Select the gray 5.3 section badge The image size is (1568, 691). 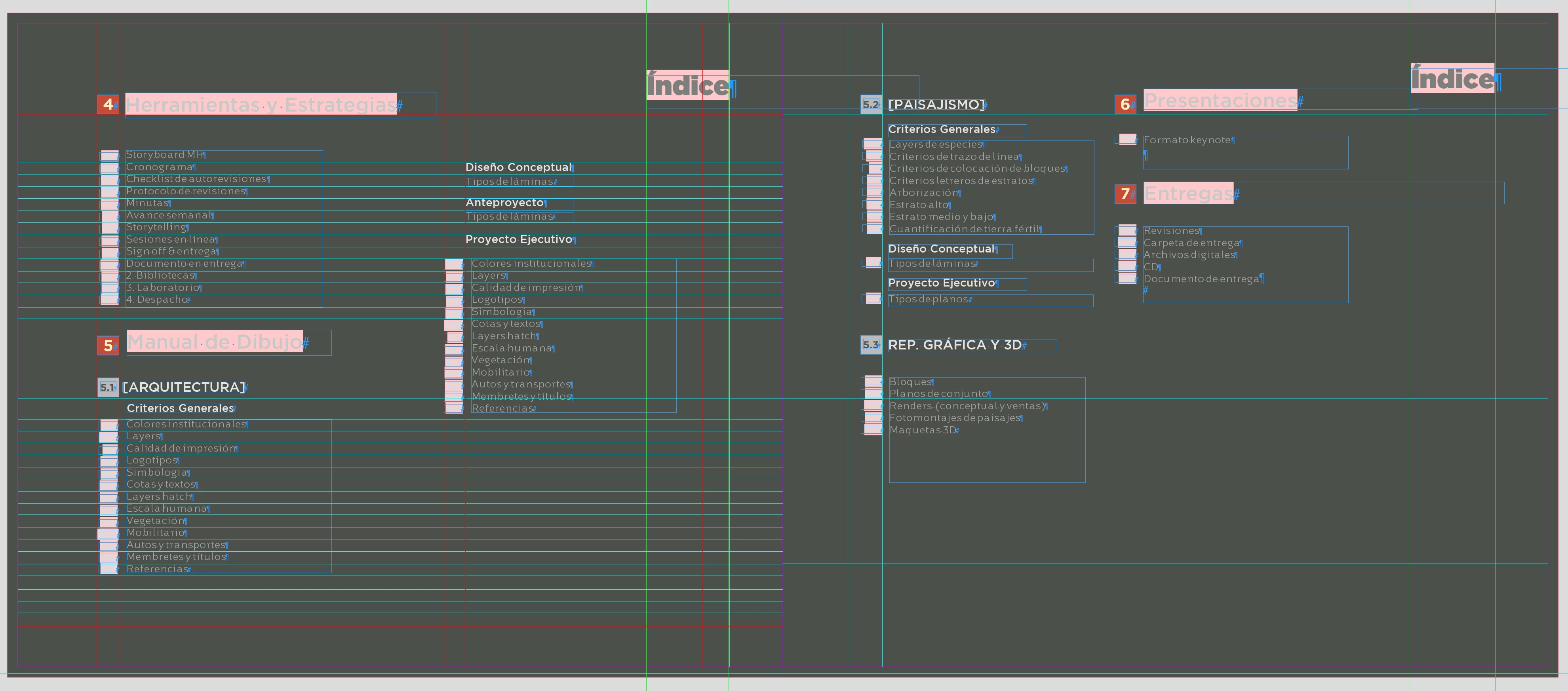[x=870, y=345]
